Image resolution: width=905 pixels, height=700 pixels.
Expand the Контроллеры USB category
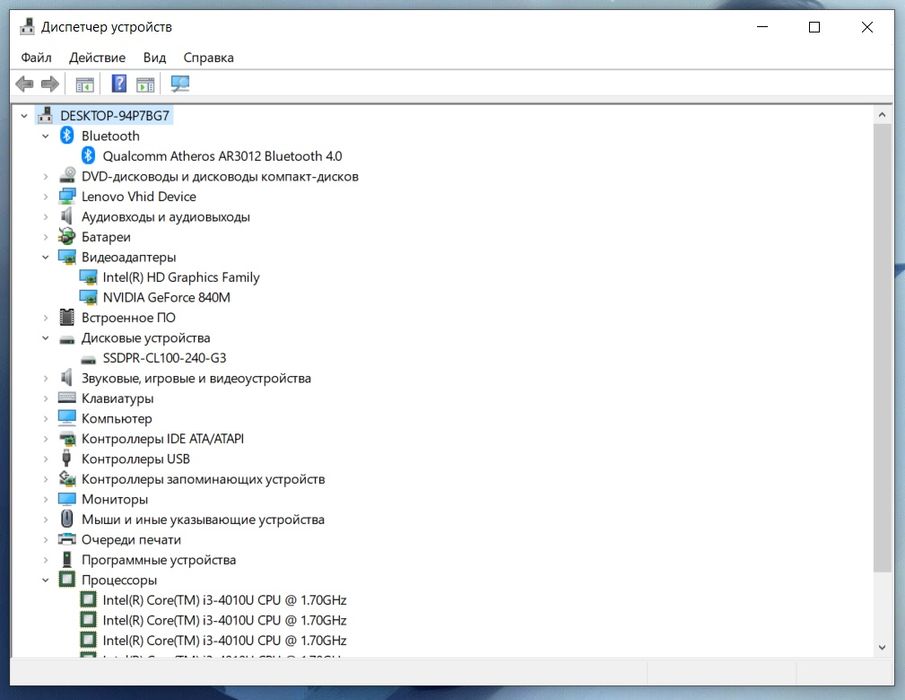[x=46, y=459]
